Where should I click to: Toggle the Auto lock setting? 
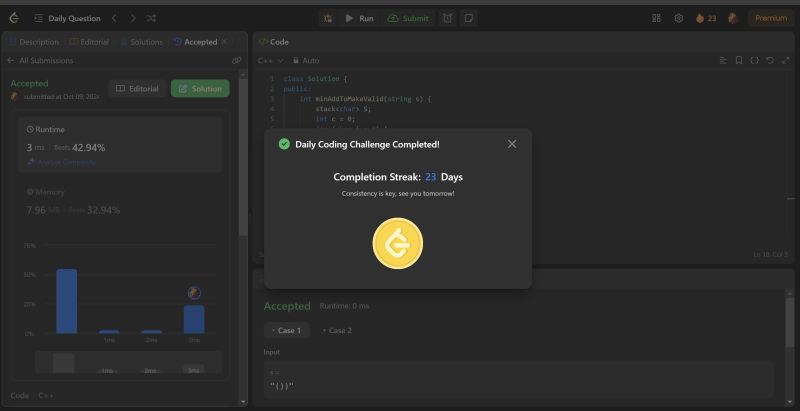306,61
